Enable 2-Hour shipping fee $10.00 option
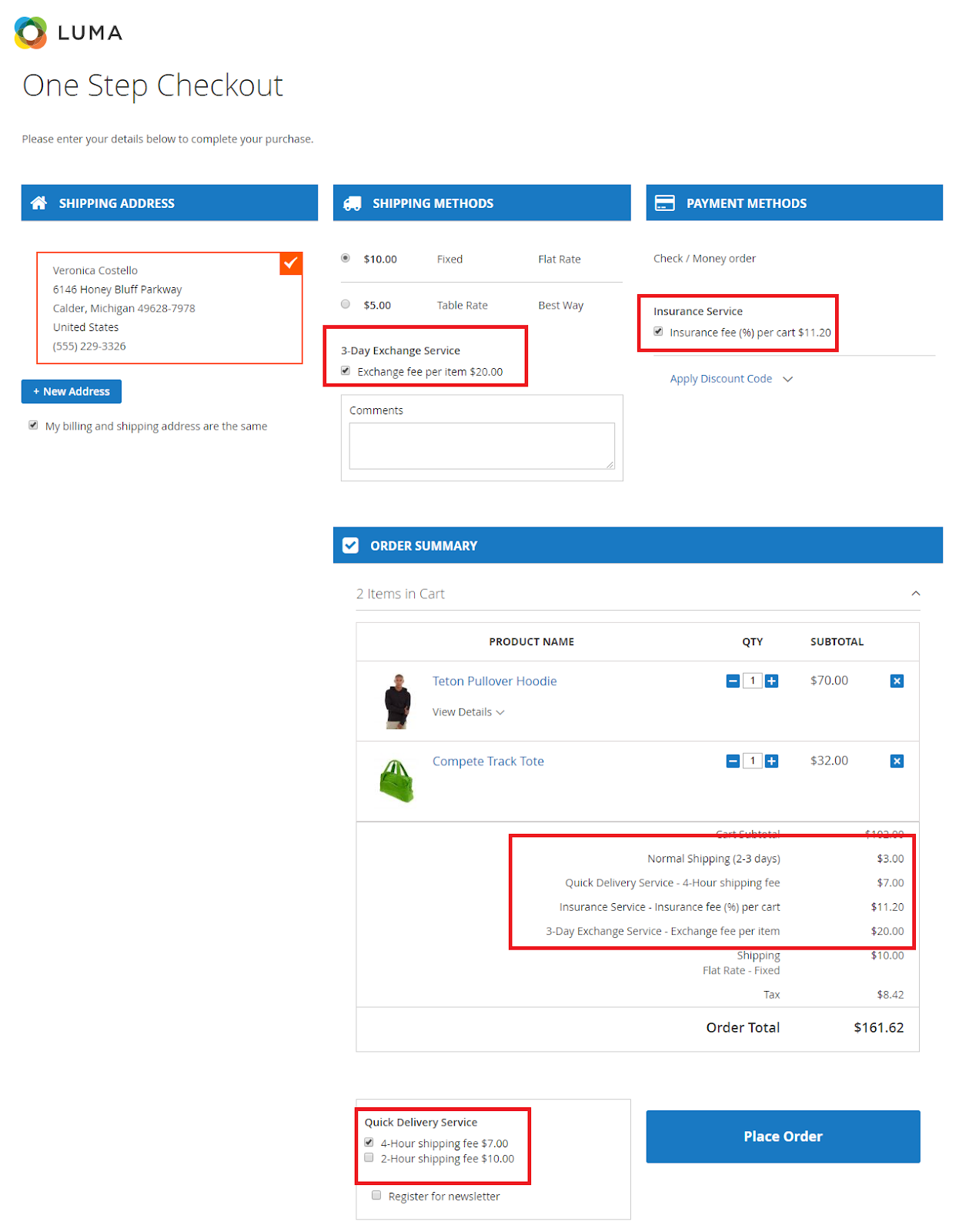The height and width of the screenshot is (1232, 959). [369, 1157]
